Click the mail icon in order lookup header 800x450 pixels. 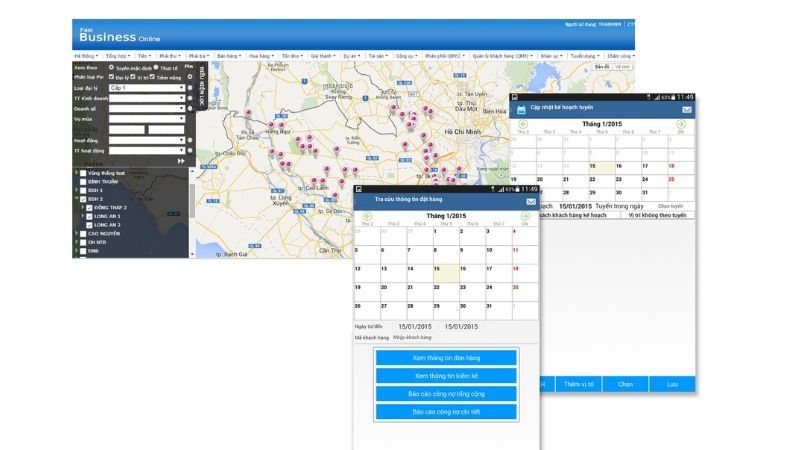[x=530, y=201]
